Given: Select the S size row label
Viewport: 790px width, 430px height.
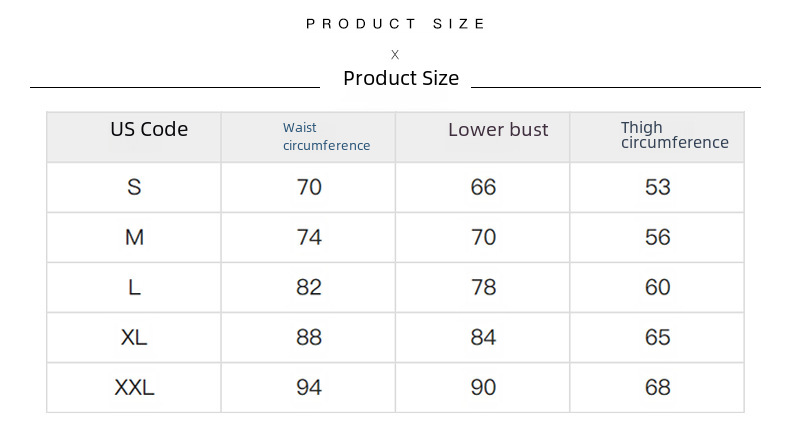Looking at the screenshot, I should 134,187.
